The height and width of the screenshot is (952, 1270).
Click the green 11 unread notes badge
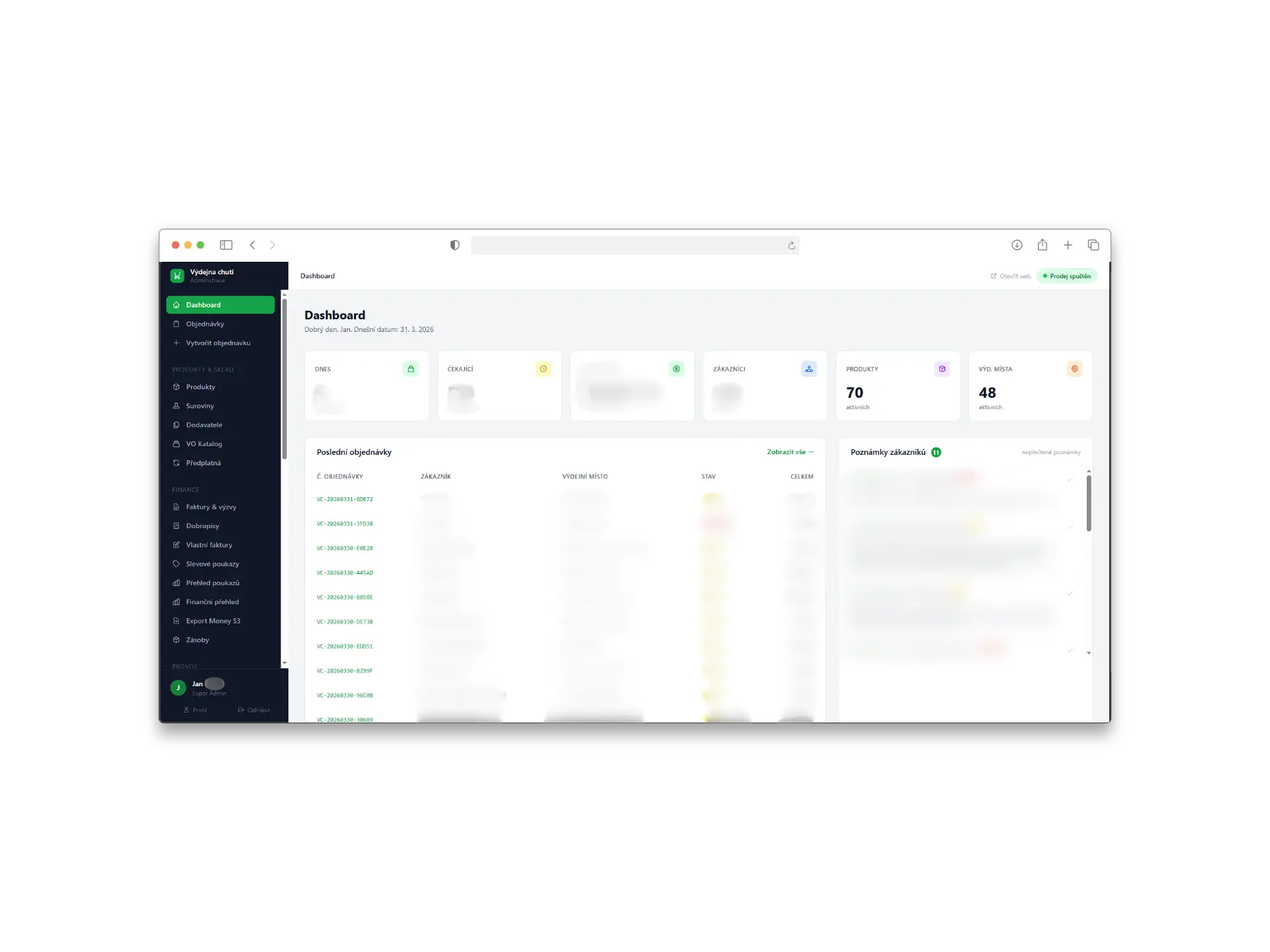click(x=936, y=452)
